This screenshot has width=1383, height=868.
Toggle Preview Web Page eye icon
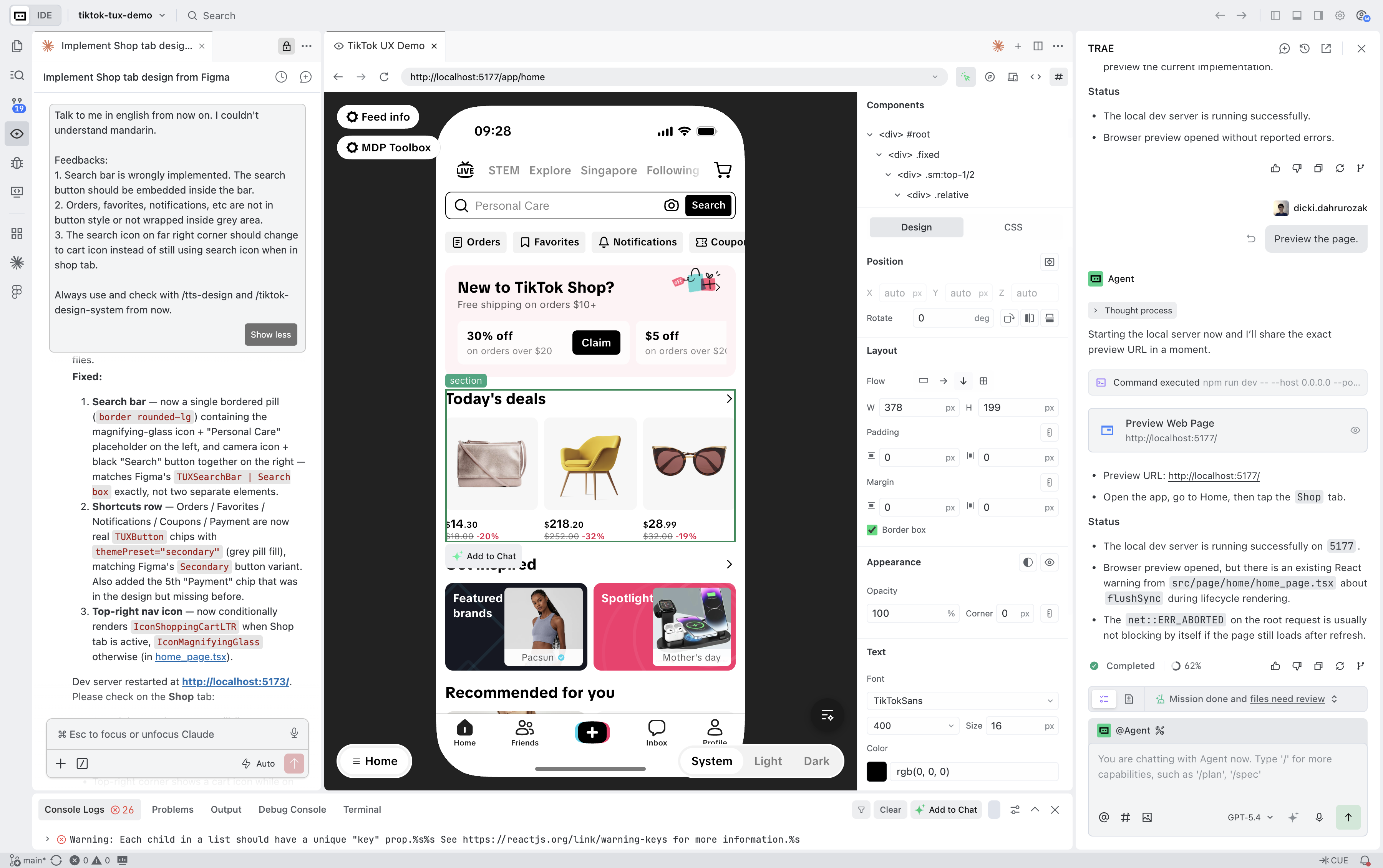pyautogui.click(x=1355, y=431)
